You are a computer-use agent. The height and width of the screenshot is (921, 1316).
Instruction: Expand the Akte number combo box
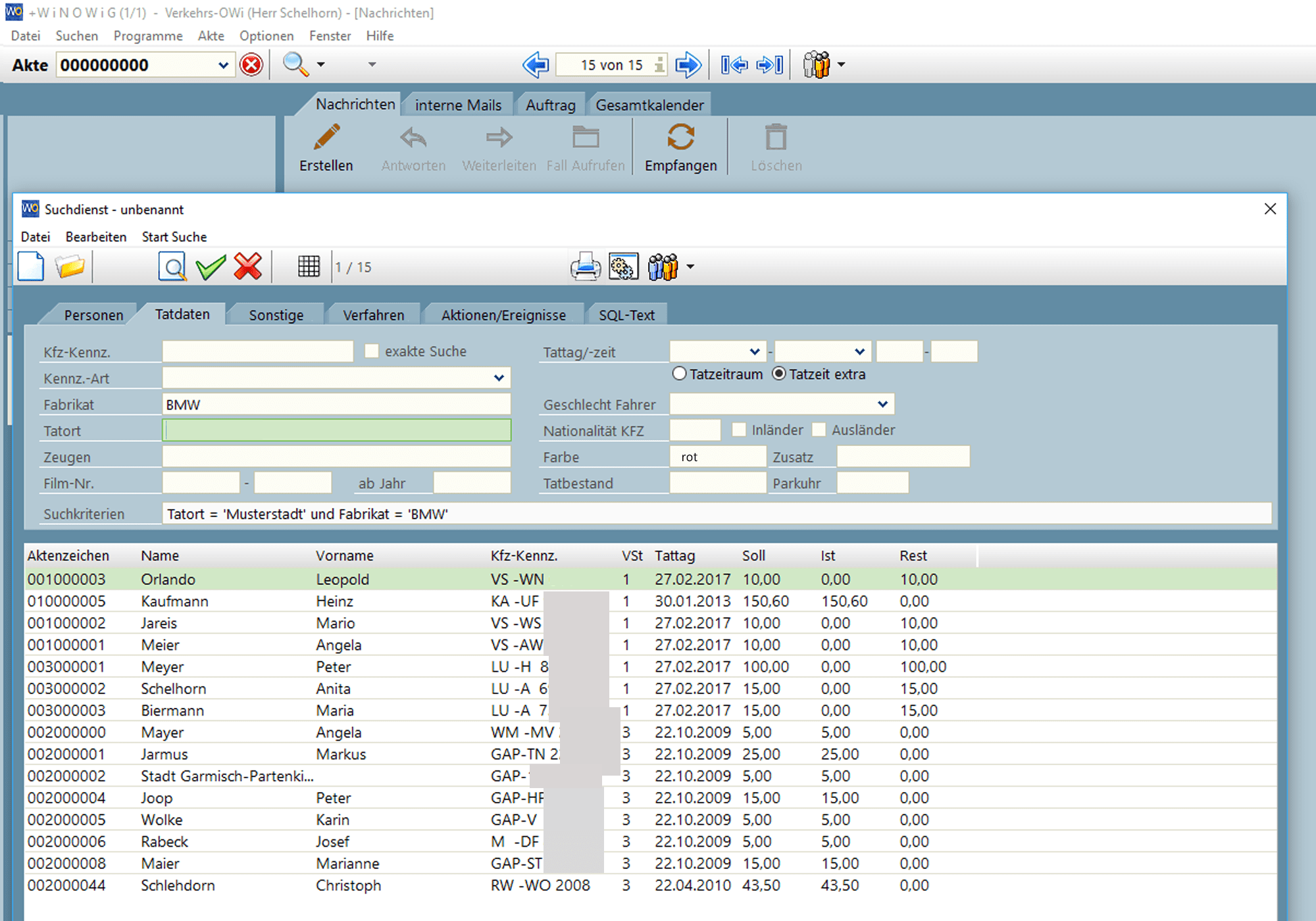[223, 65]
